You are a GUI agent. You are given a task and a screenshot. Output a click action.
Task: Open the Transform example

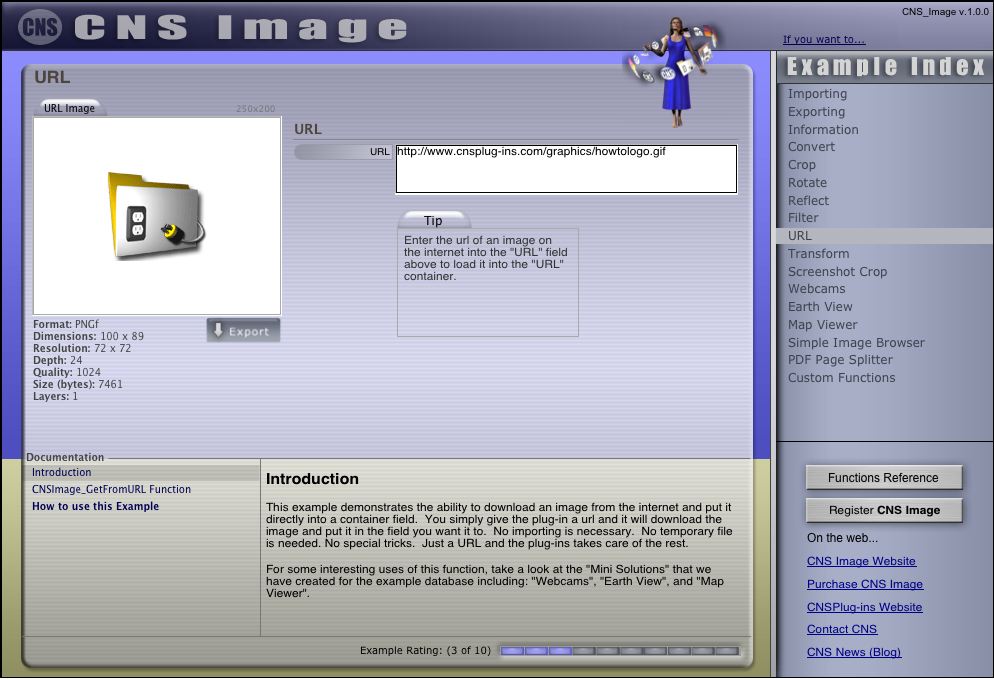tap(818, 254)
